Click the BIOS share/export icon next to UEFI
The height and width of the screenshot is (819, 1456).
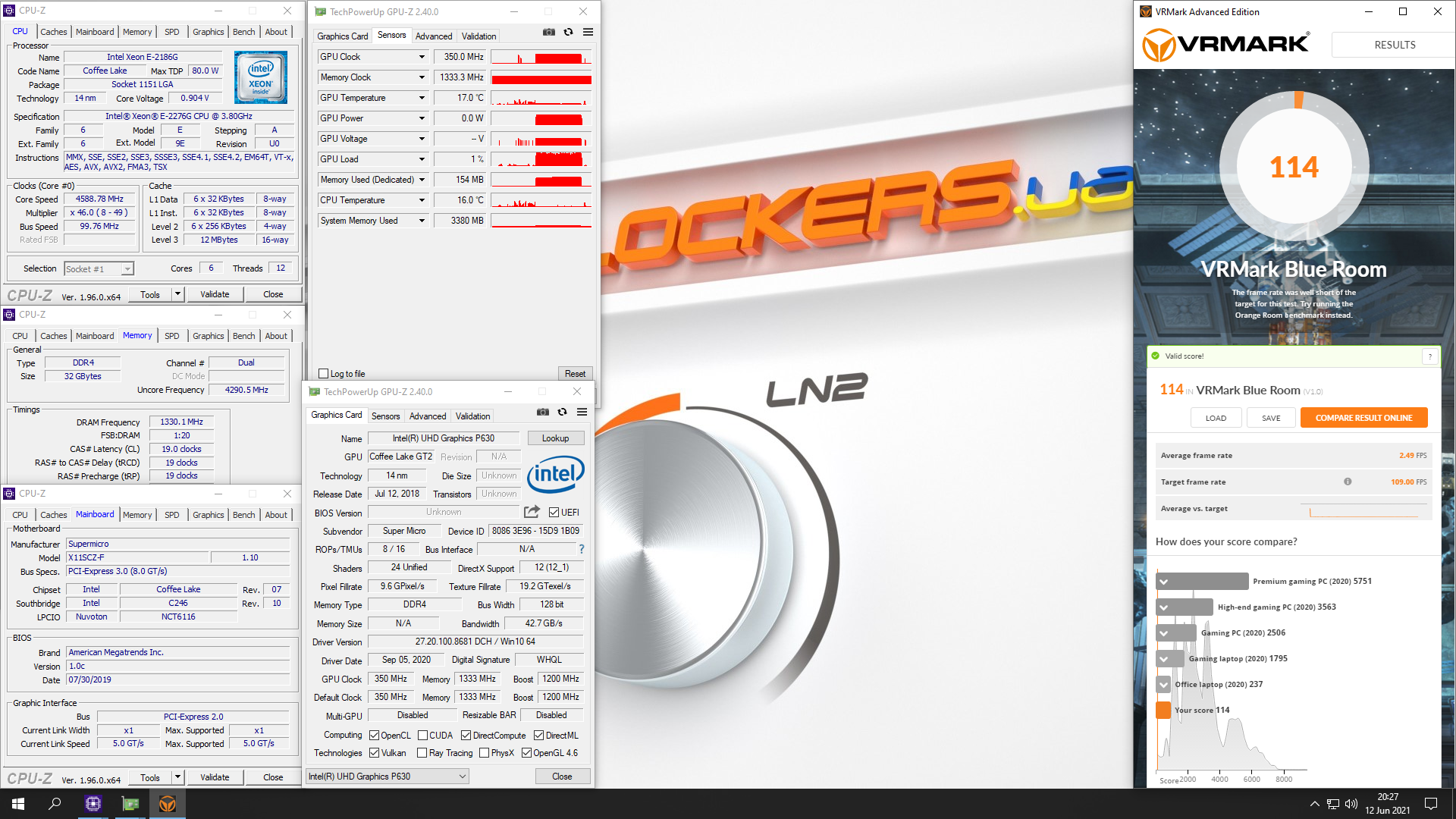tap(532, 512)
